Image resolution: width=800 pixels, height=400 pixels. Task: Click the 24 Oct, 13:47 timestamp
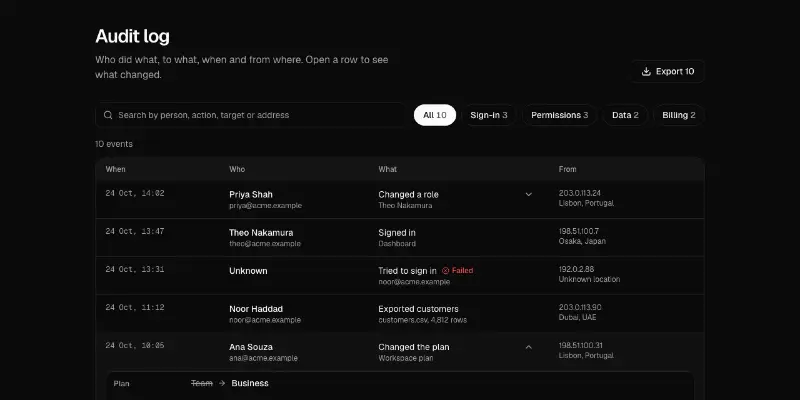tap(135, 232)
